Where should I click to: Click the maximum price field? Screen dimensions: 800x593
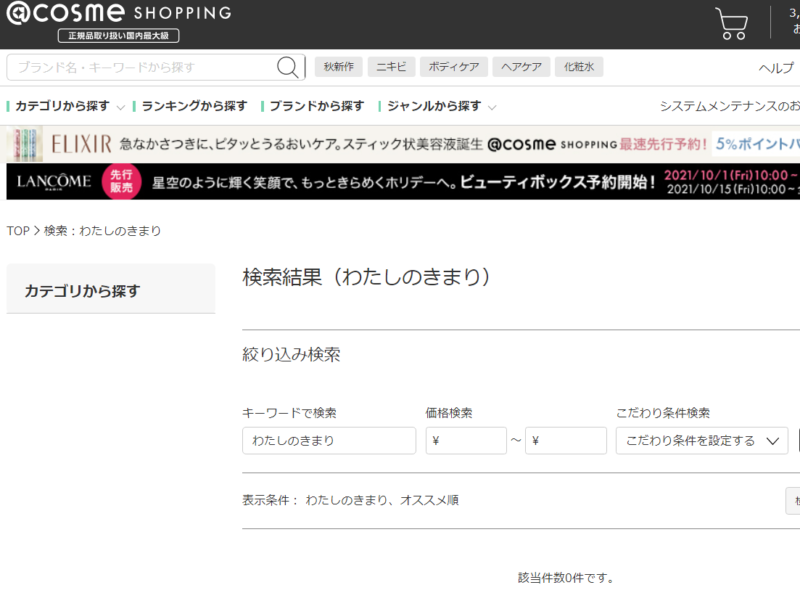coord(566,440)
